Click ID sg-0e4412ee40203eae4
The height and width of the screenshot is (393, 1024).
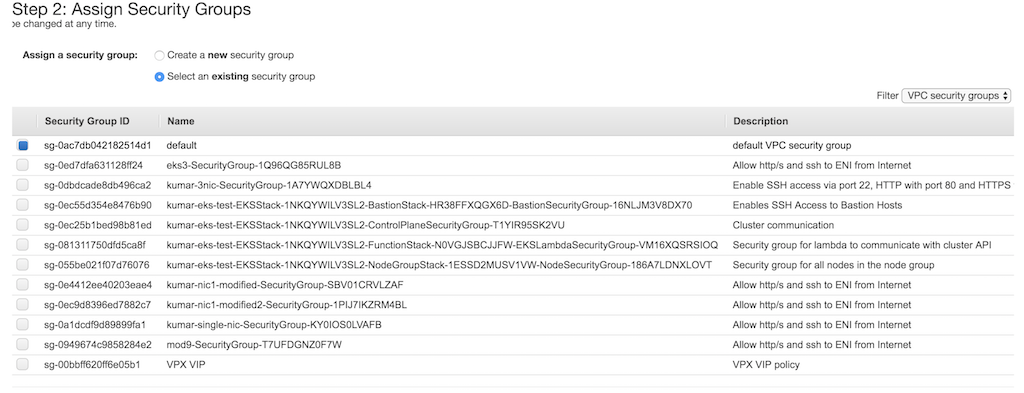click(x=98, y=285)
